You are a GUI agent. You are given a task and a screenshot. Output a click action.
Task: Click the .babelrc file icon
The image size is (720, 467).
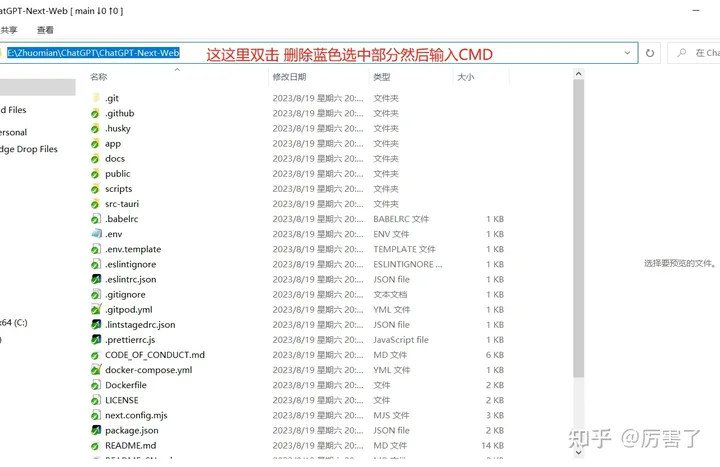pos(96,219)
